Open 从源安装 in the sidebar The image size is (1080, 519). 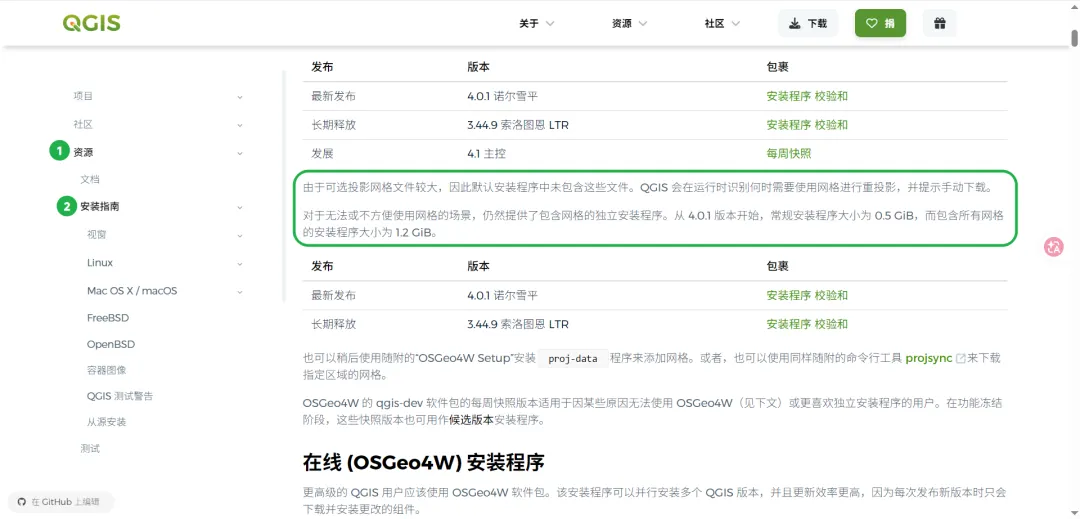[x=107, y=422]
